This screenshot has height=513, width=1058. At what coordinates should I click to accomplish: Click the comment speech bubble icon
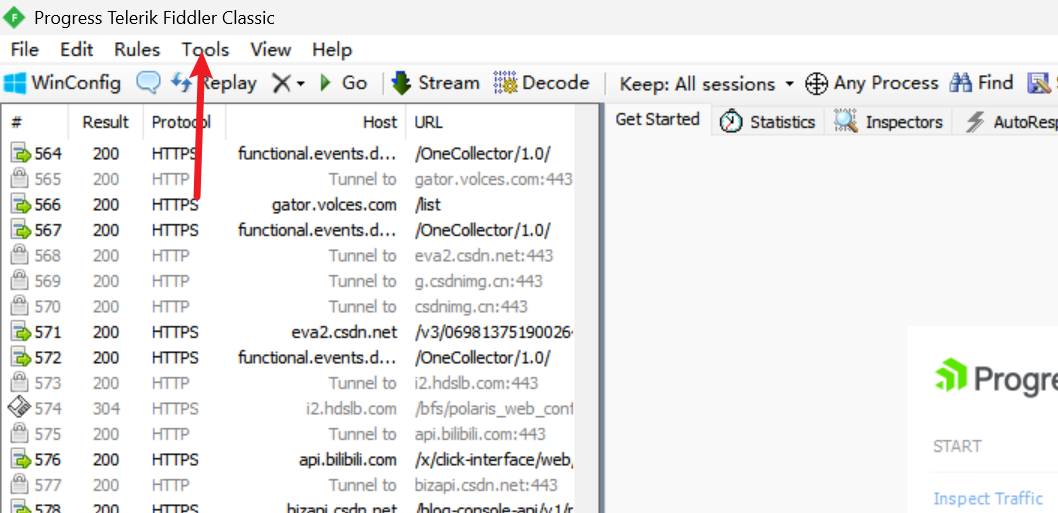[x=148, y=83]
